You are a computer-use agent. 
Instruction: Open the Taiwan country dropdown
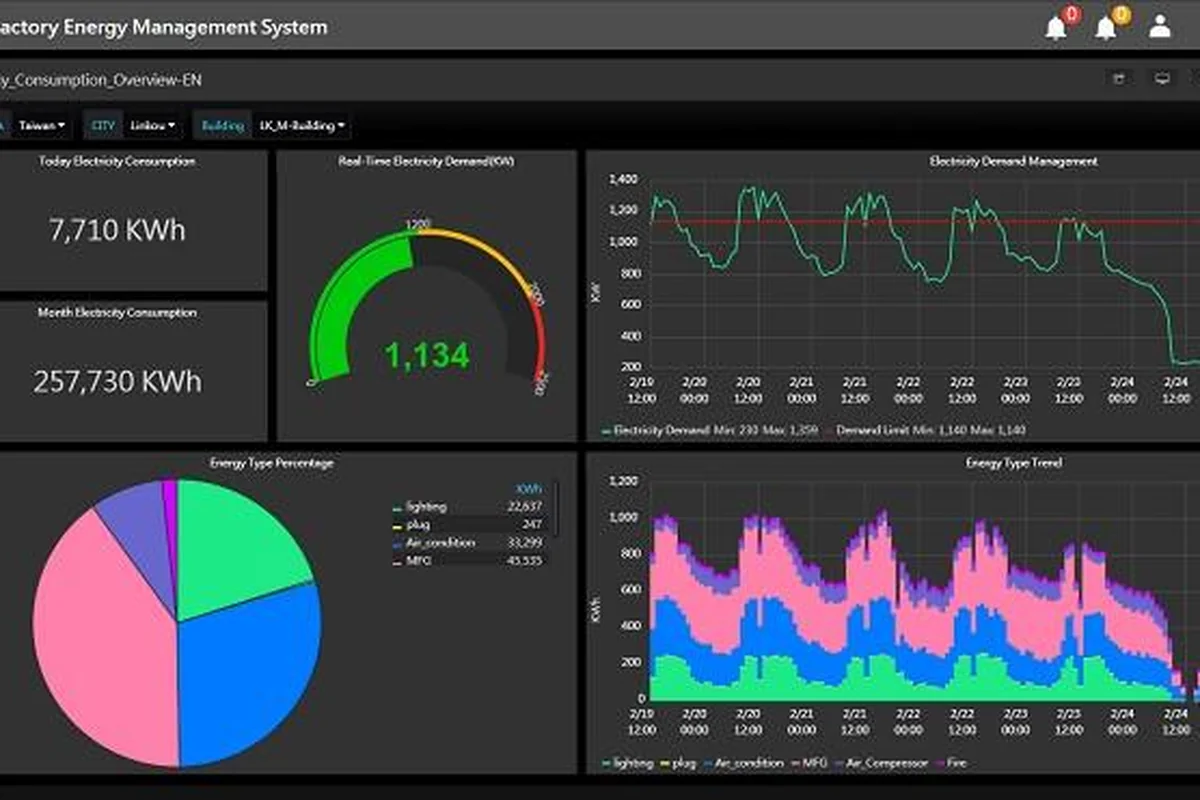pos(43,126)
